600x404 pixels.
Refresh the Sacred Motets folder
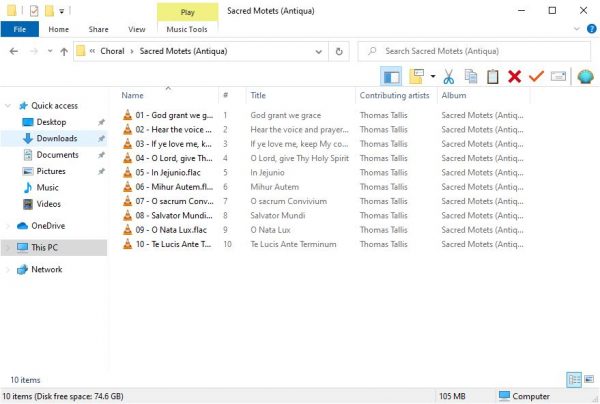point(339,51)
